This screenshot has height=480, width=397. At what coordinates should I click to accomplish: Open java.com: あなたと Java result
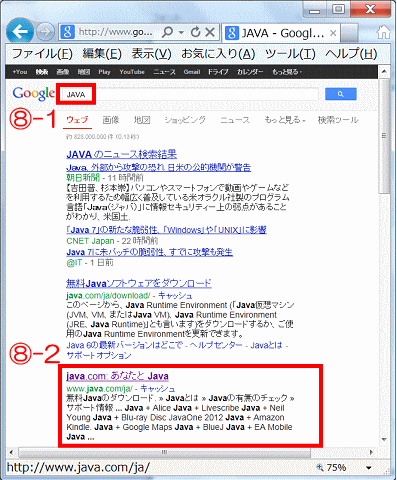[x=117, y=376]
